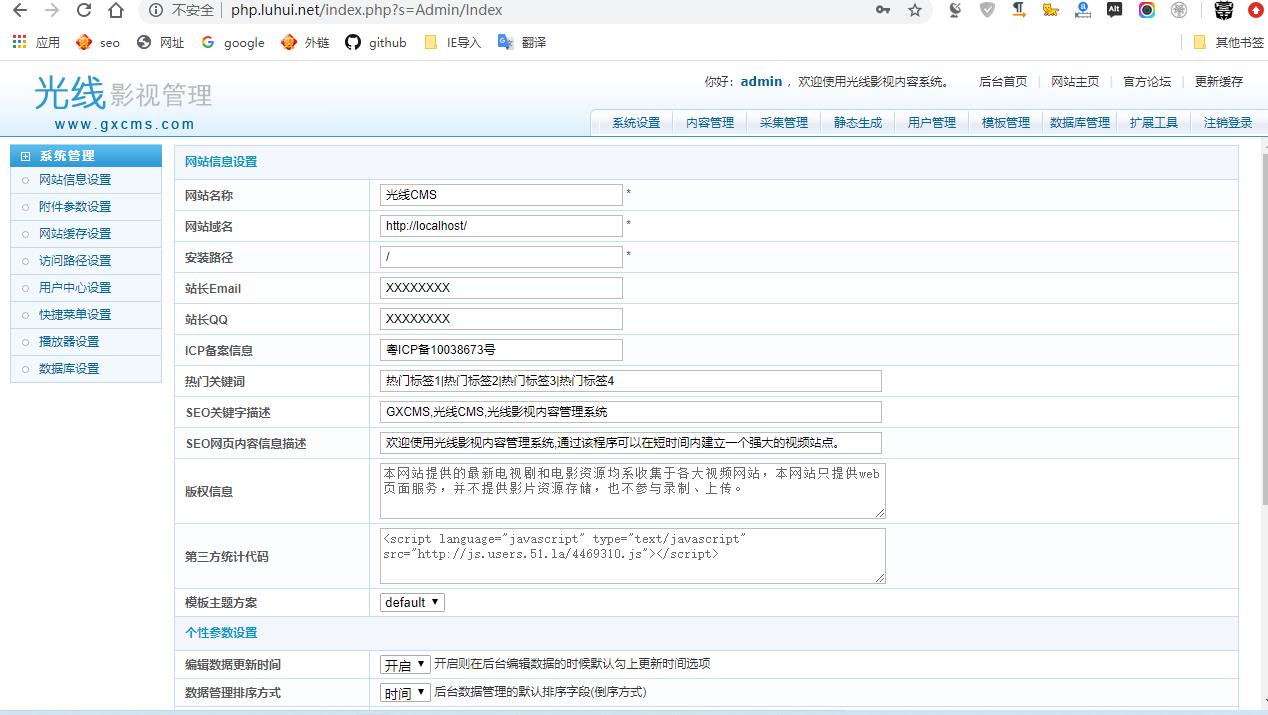Go to 后台首页 link
1268x715 pixels.
(1003, 82)
